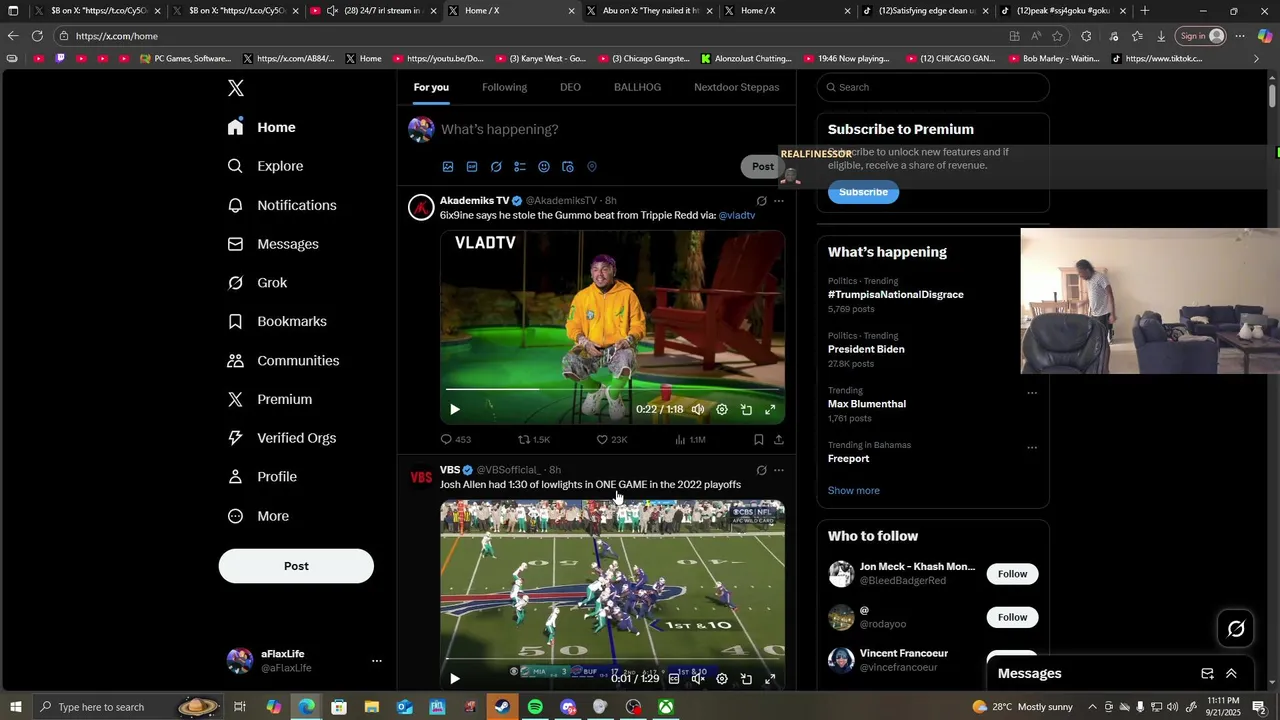Compose new message in Messages drawer
The height and width of the screenshot is (720, 1280).
(x=1207, y=674)
